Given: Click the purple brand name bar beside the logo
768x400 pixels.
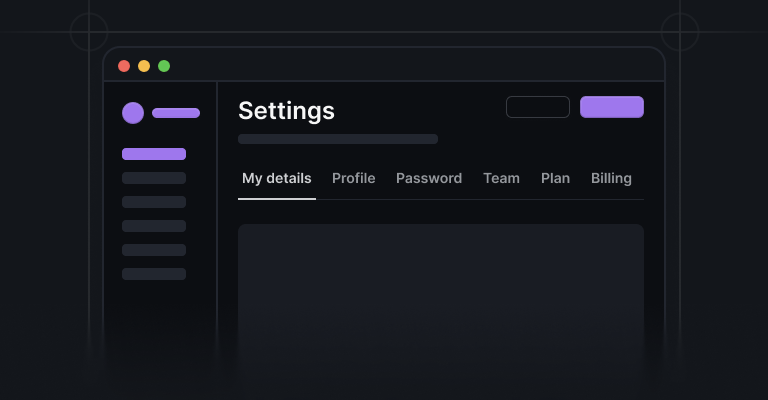Looking at the screenshot, I should (176, 113).
